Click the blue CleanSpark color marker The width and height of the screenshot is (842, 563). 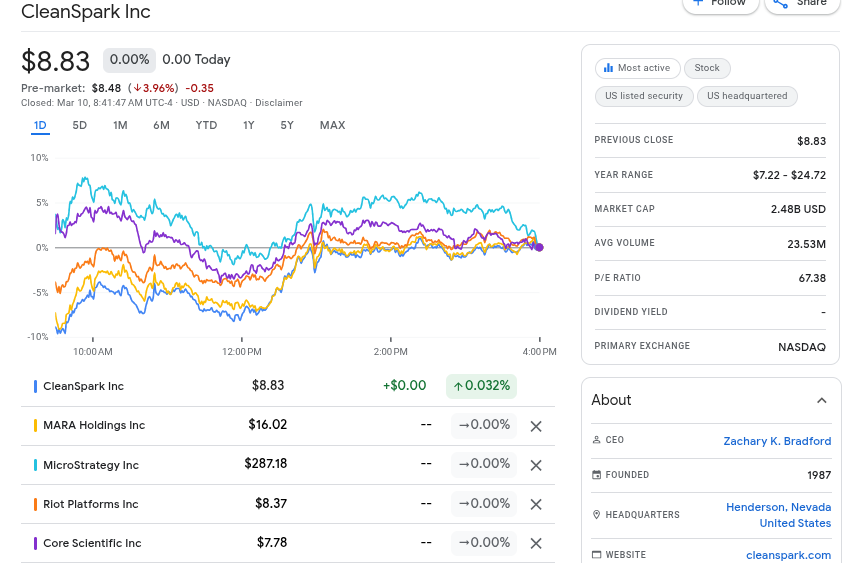(35, 386)
